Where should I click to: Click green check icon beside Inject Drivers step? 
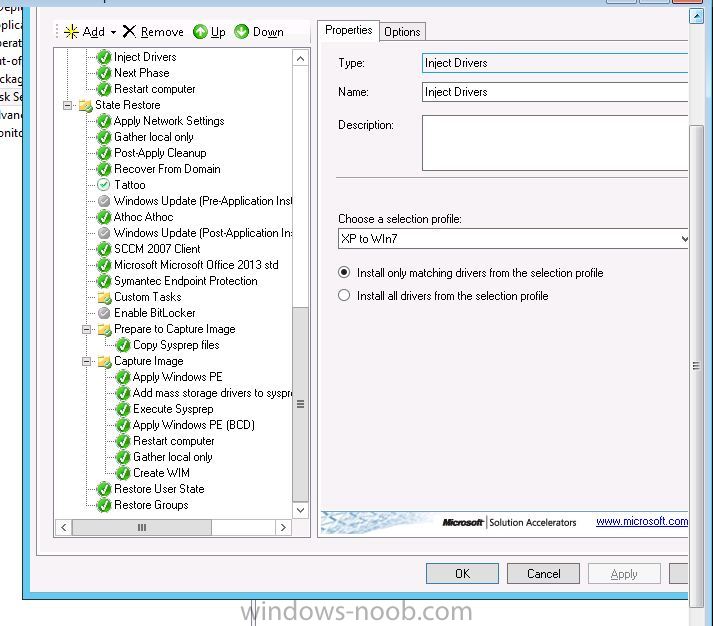(104, 57)
